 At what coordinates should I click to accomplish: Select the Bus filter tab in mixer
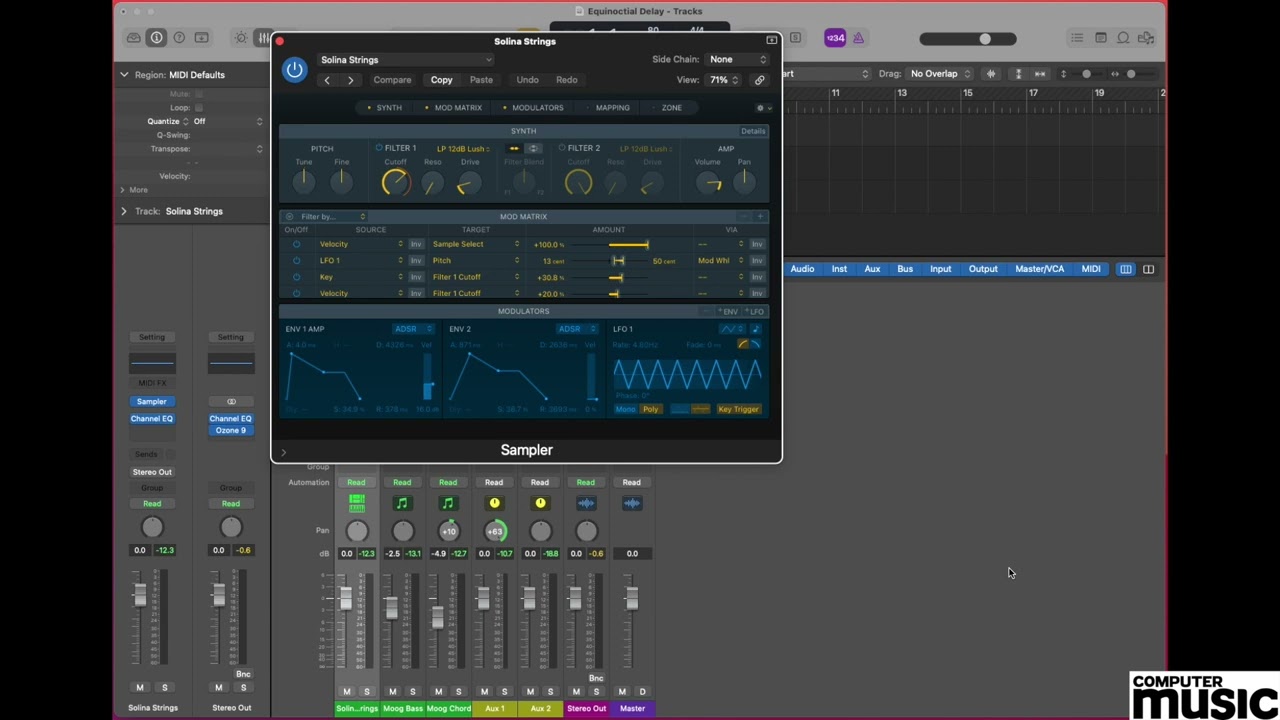[x=905, y=269]
